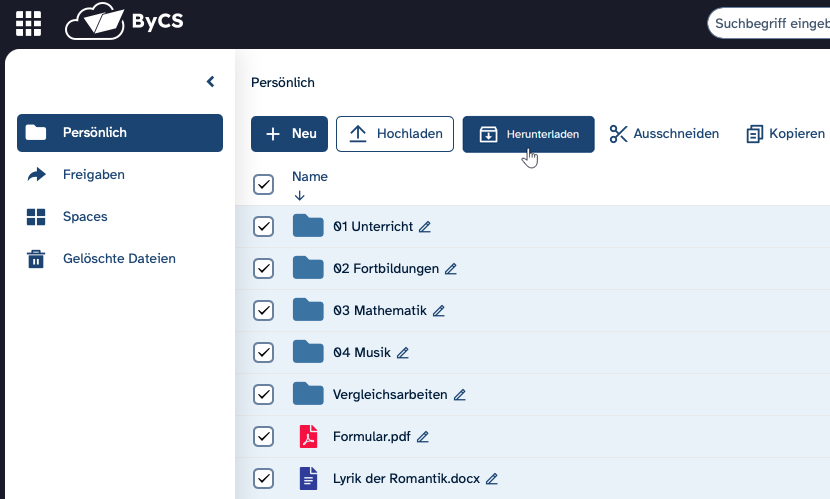Sort files by Name column
830x499 pixels.
tap(309, 177)
